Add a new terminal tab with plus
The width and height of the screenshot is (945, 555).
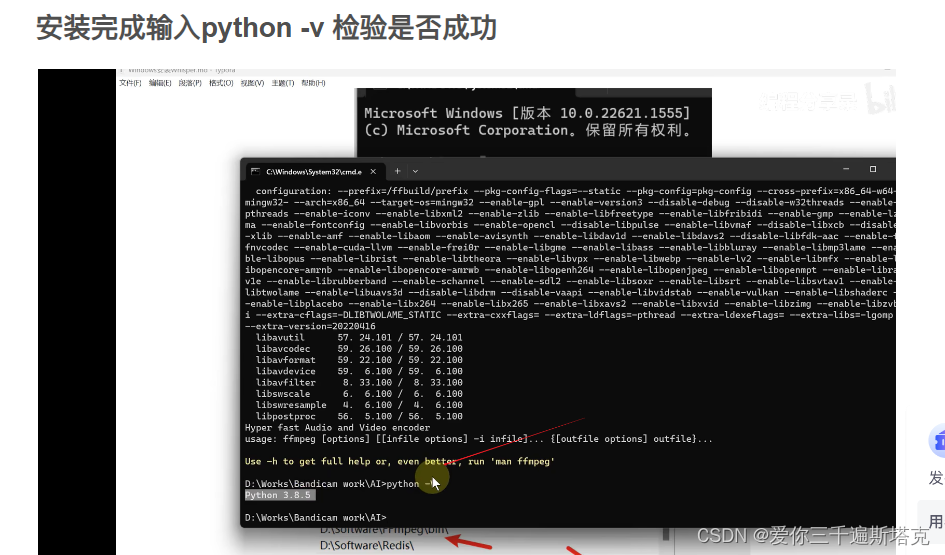click(x=397, y=171)
